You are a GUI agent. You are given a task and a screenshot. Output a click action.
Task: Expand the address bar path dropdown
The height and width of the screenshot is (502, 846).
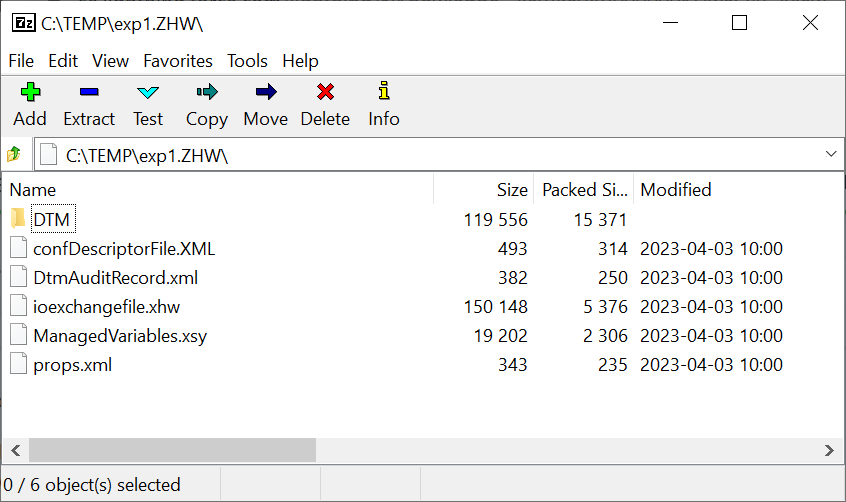[x=830, y=154]
